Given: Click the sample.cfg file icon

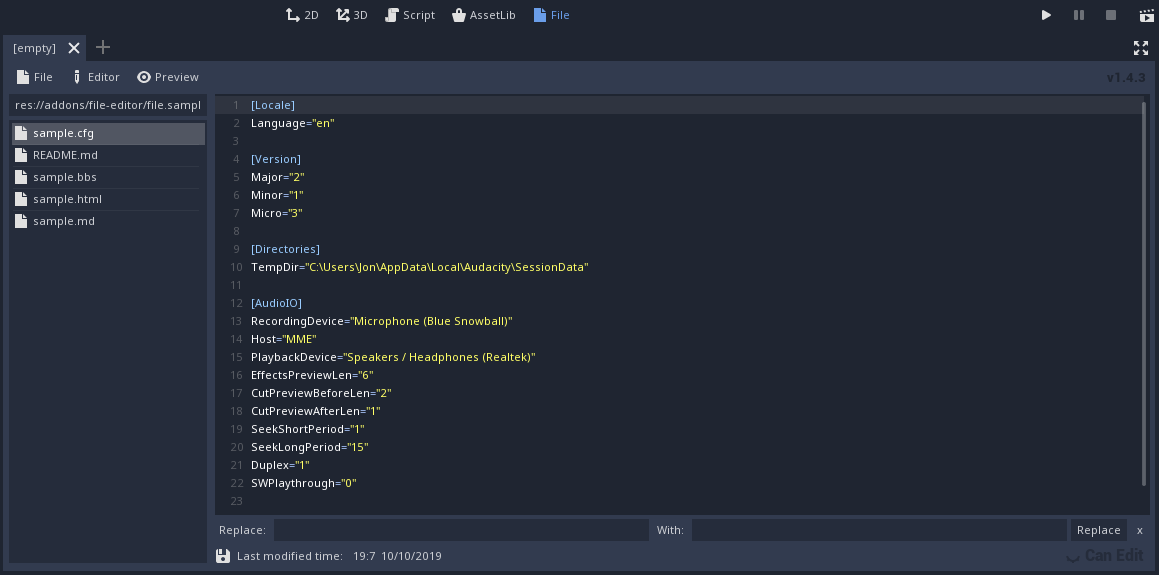Looking at the screenshot, I should tap(21, 134).
